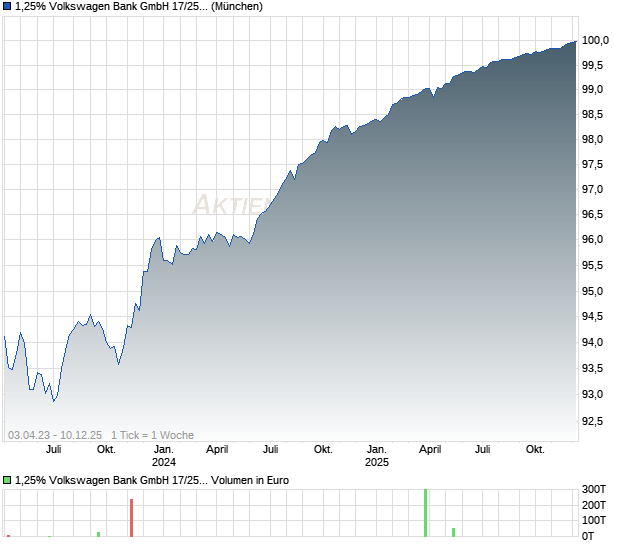This screenshot has width=620, height=546.
Task: Click the last 'Okt.' label in 2025
Action: point(535,450)
